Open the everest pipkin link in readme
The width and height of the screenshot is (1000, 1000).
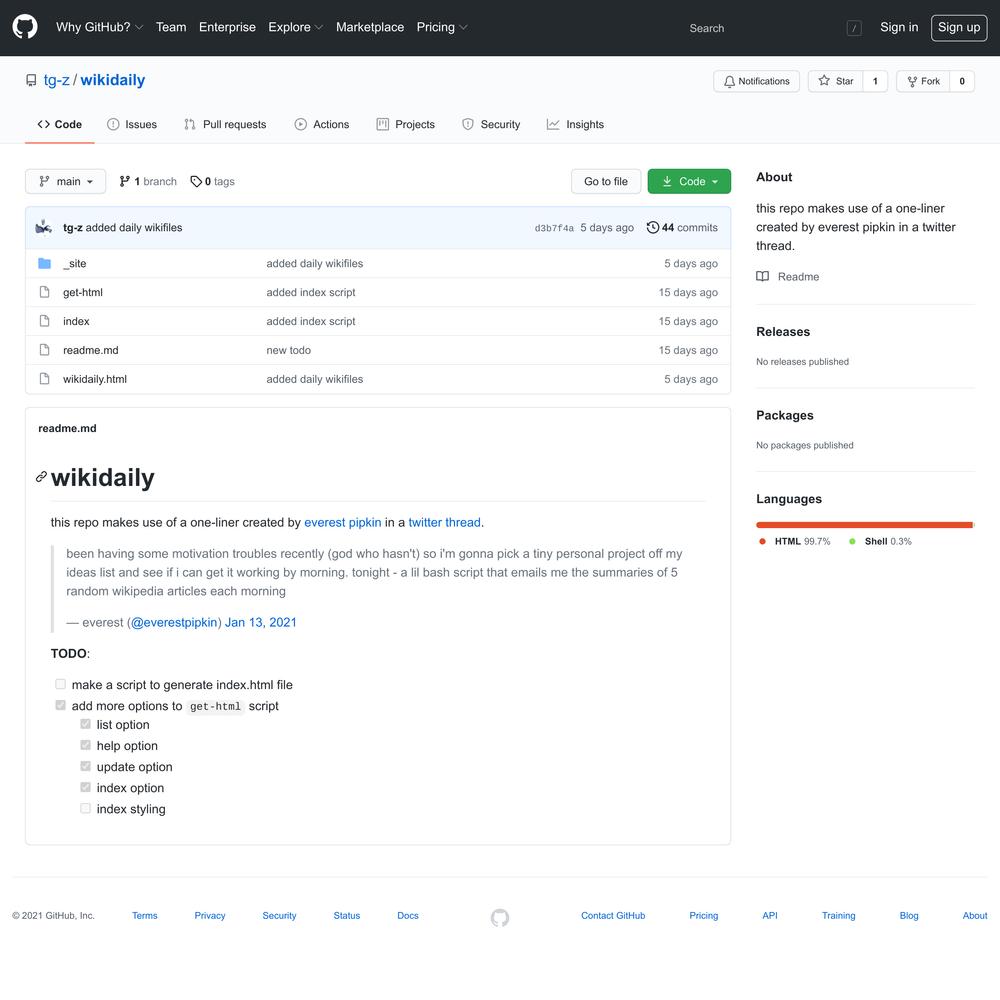pos(342,522)
